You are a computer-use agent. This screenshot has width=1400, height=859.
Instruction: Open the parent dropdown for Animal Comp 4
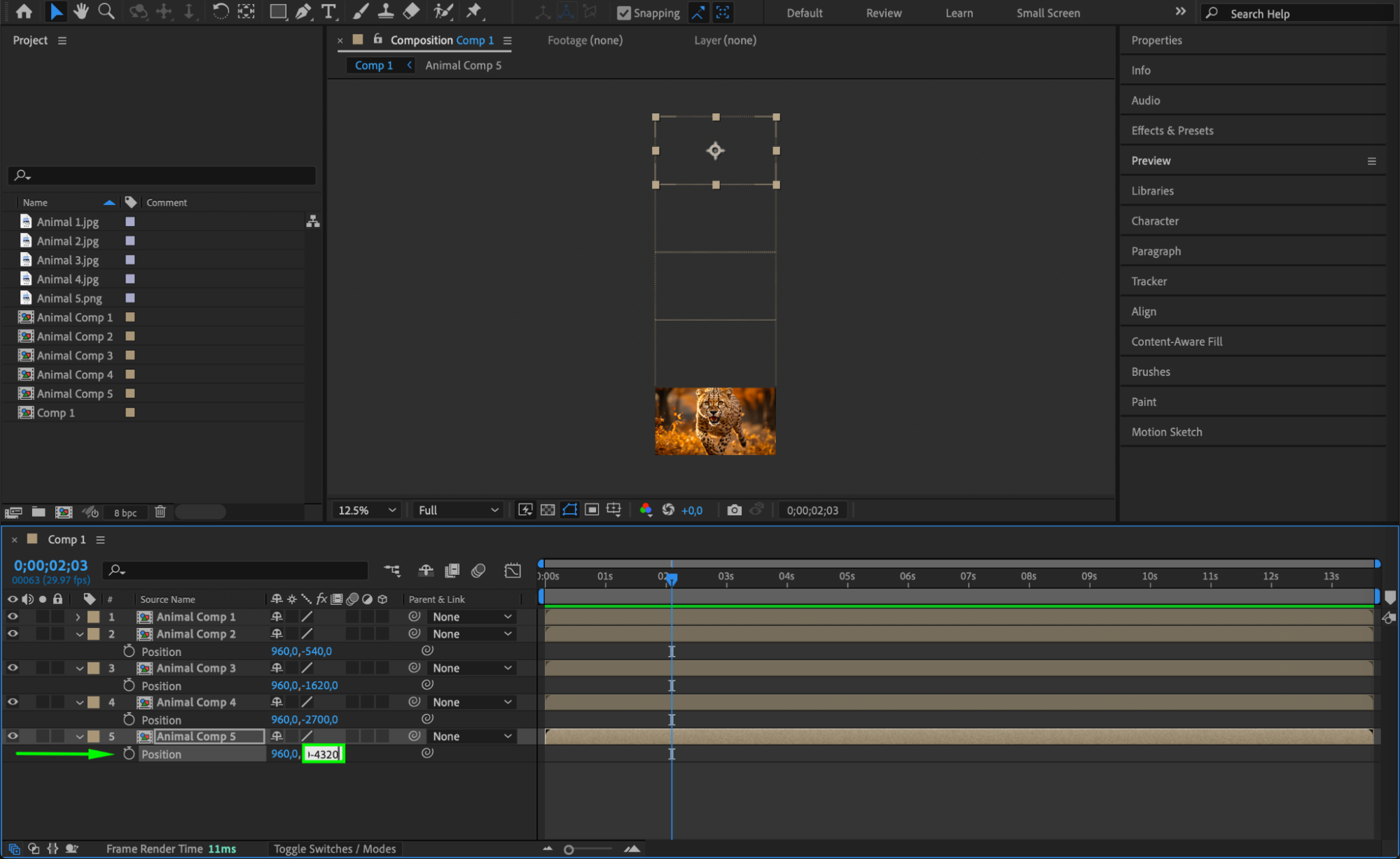(472, 702)
